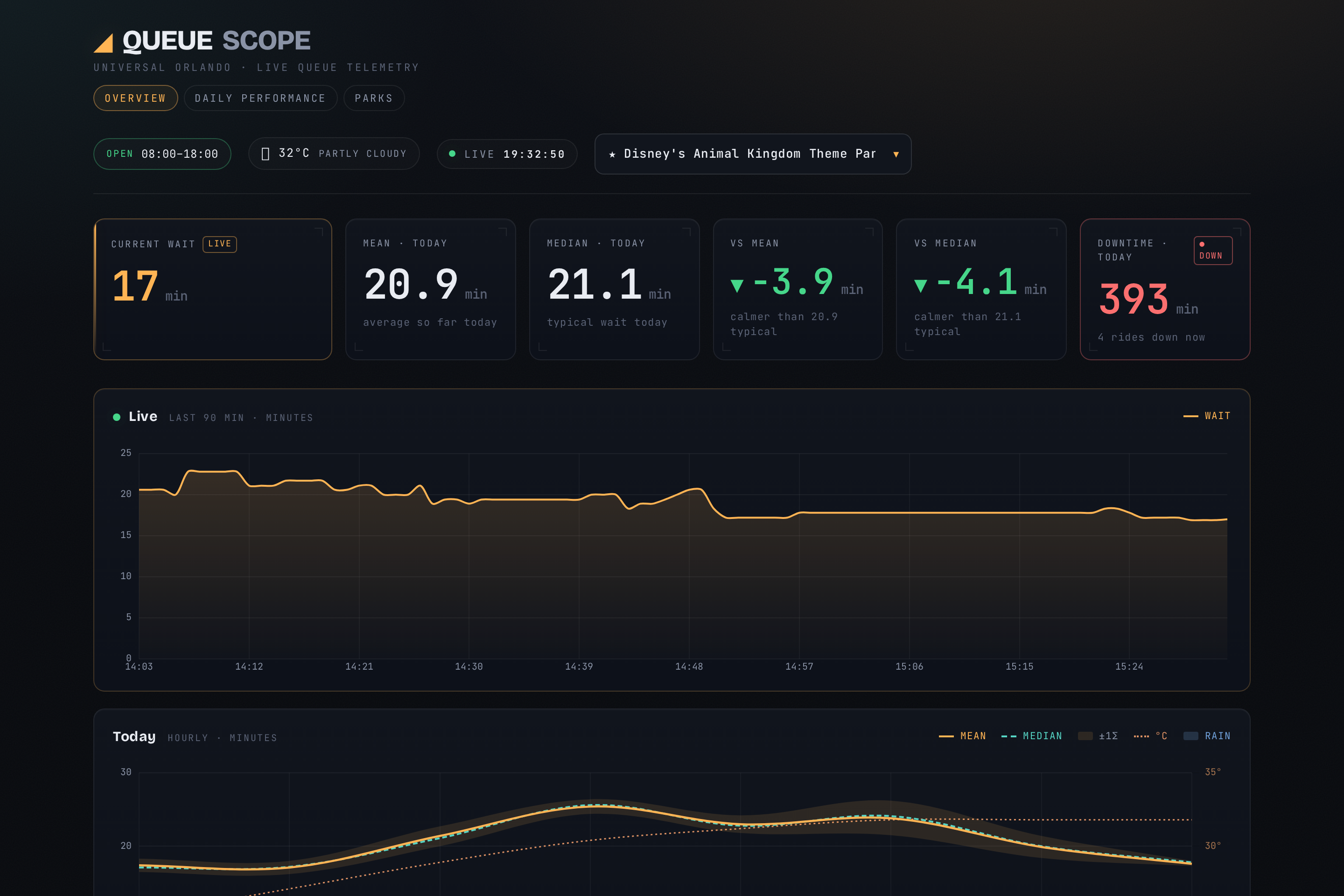Open the Parks tab
Image resolution: width=1344 pixels, height=896 pixels.
374,98
